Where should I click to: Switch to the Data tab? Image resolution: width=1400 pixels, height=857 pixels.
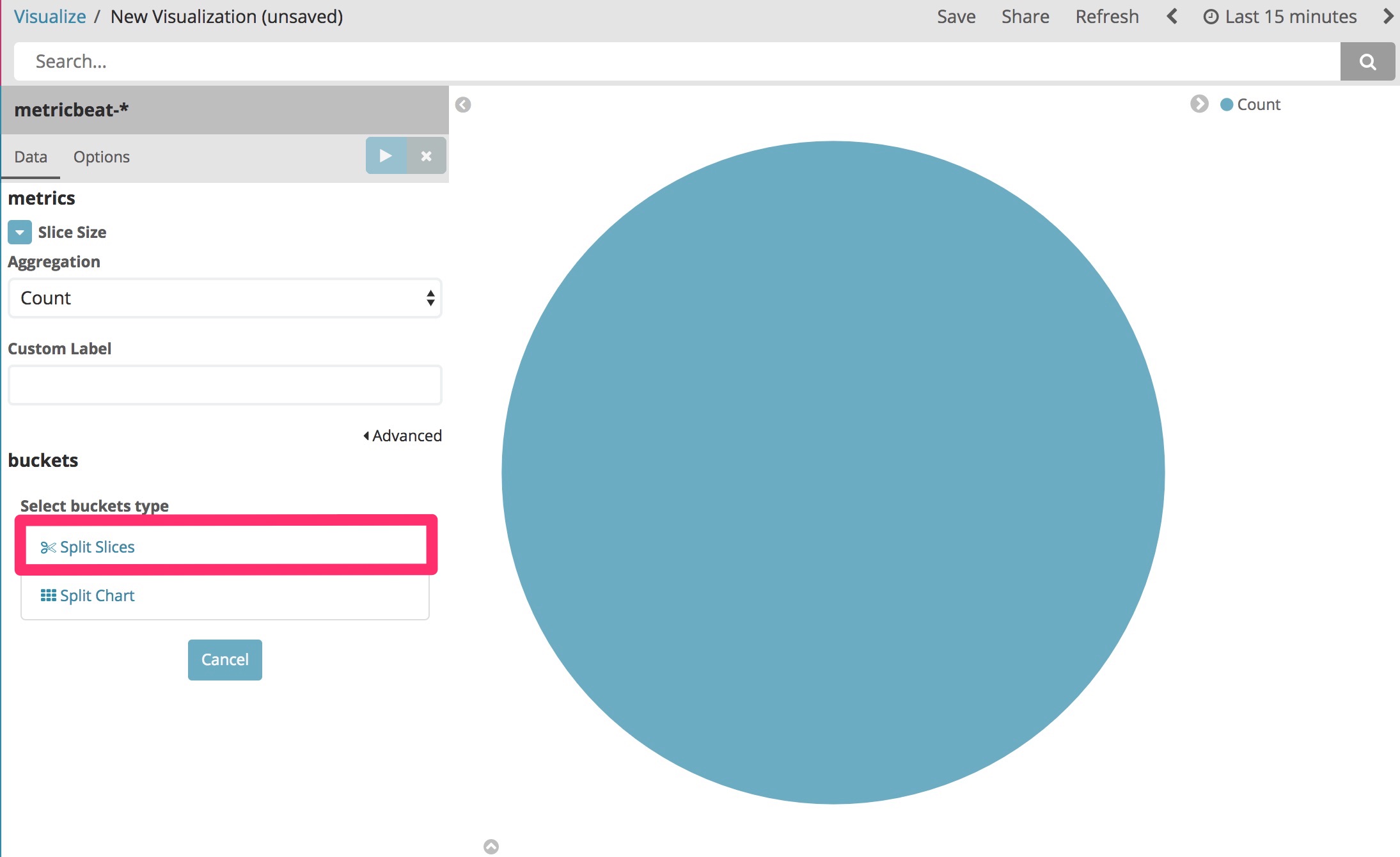point(31,157)
